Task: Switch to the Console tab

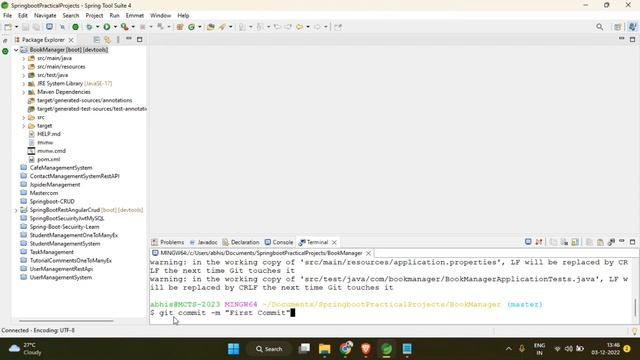Action: pyautogui.click(x=279, y=242)
